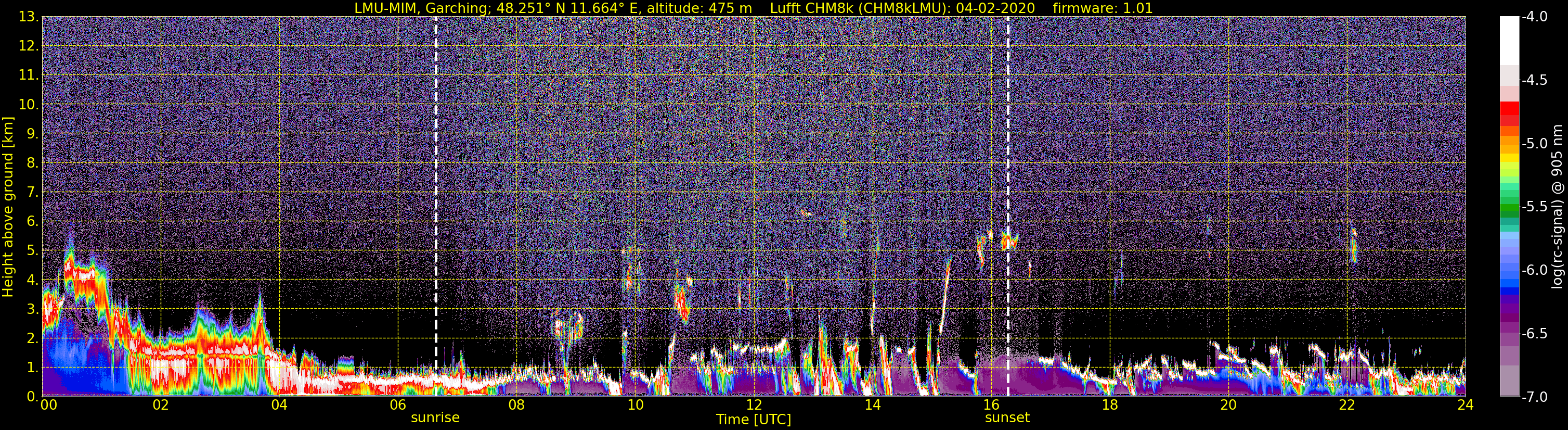Click the height axis tick '6.'
Image resolution: width=1568 pixels, height=430 pixels.
(x=33, y=222)
